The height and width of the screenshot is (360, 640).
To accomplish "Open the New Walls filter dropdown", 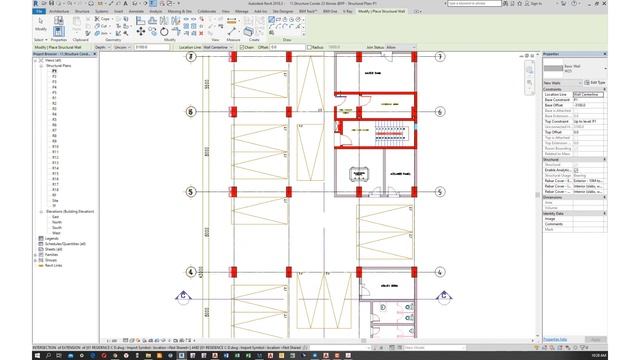I will [562, 83].
